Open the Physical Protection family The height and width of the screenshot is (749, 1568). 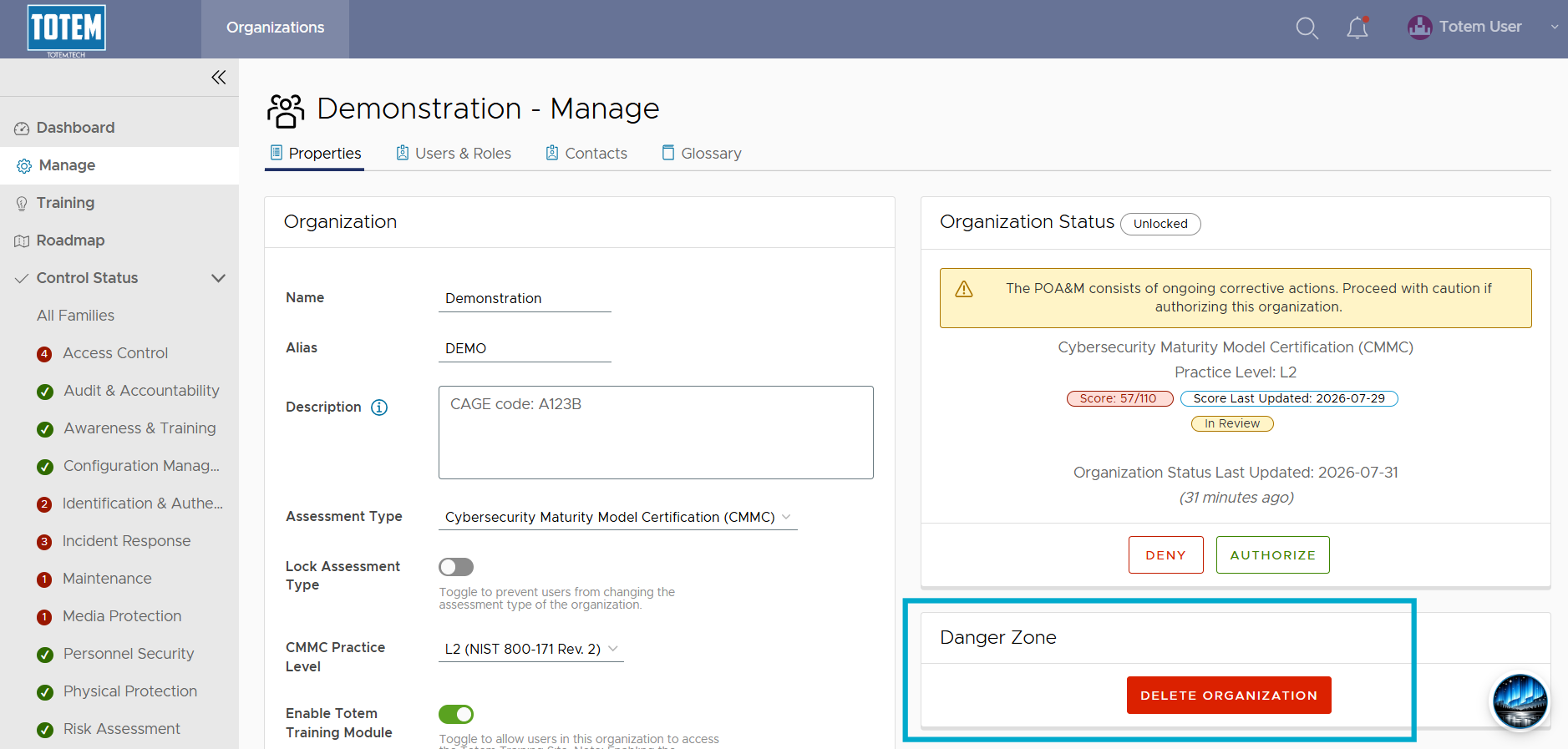[130, 691]
